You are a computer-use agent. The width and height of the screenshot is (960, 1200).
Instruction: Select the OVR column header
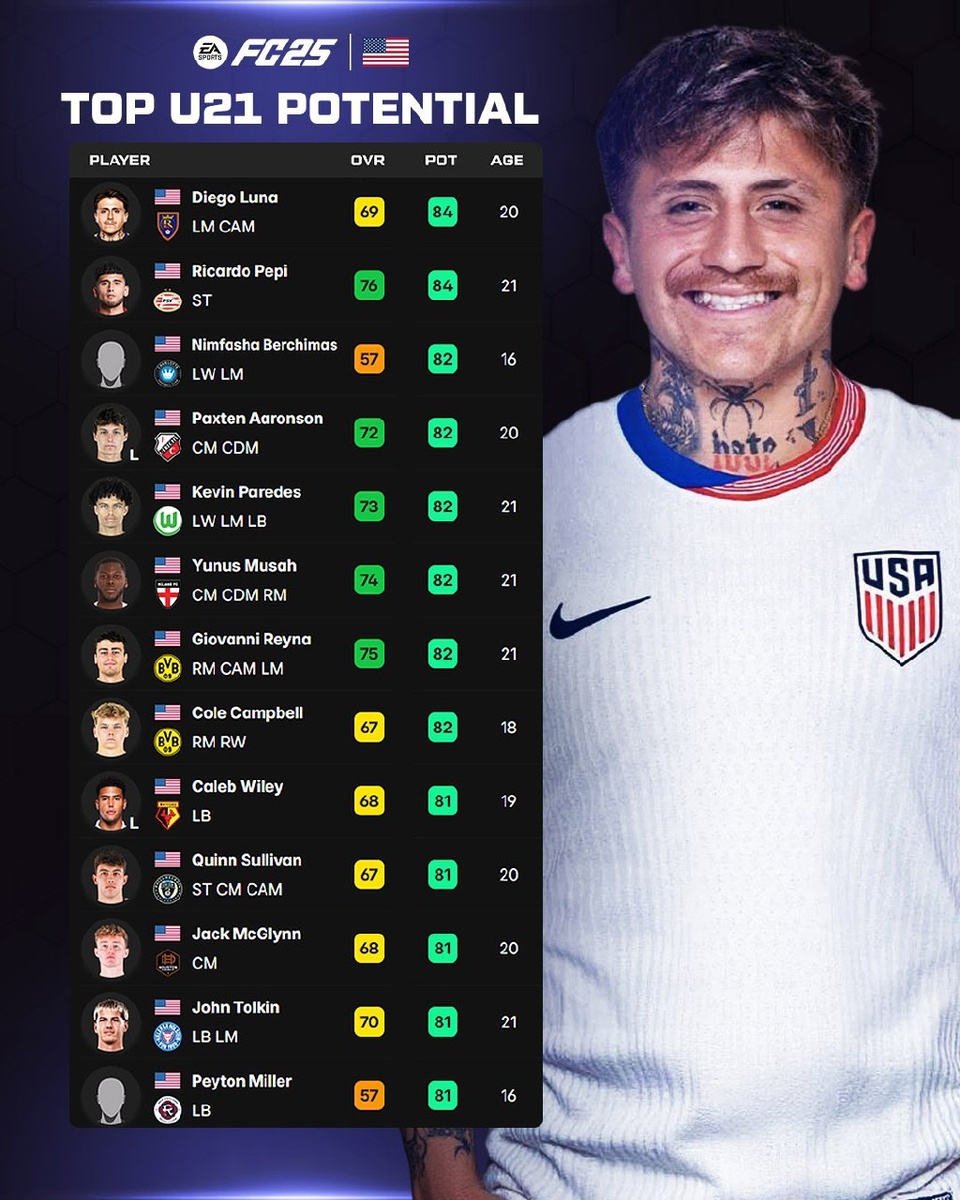coord(368,160)
